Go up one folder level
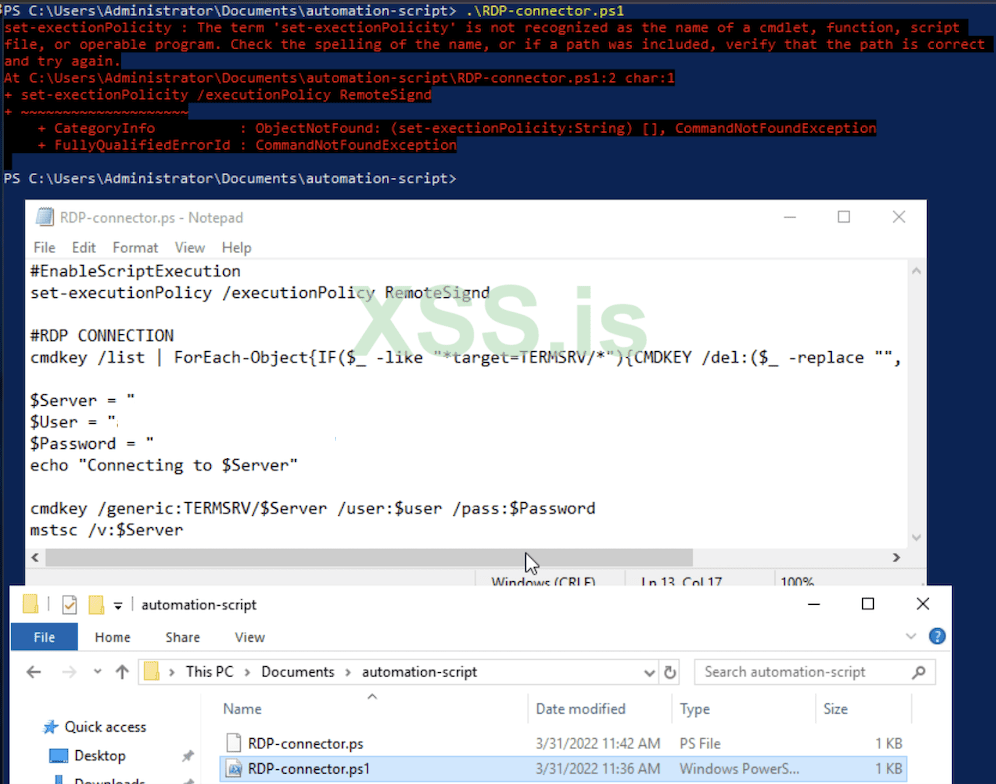 tap(122, 672)
